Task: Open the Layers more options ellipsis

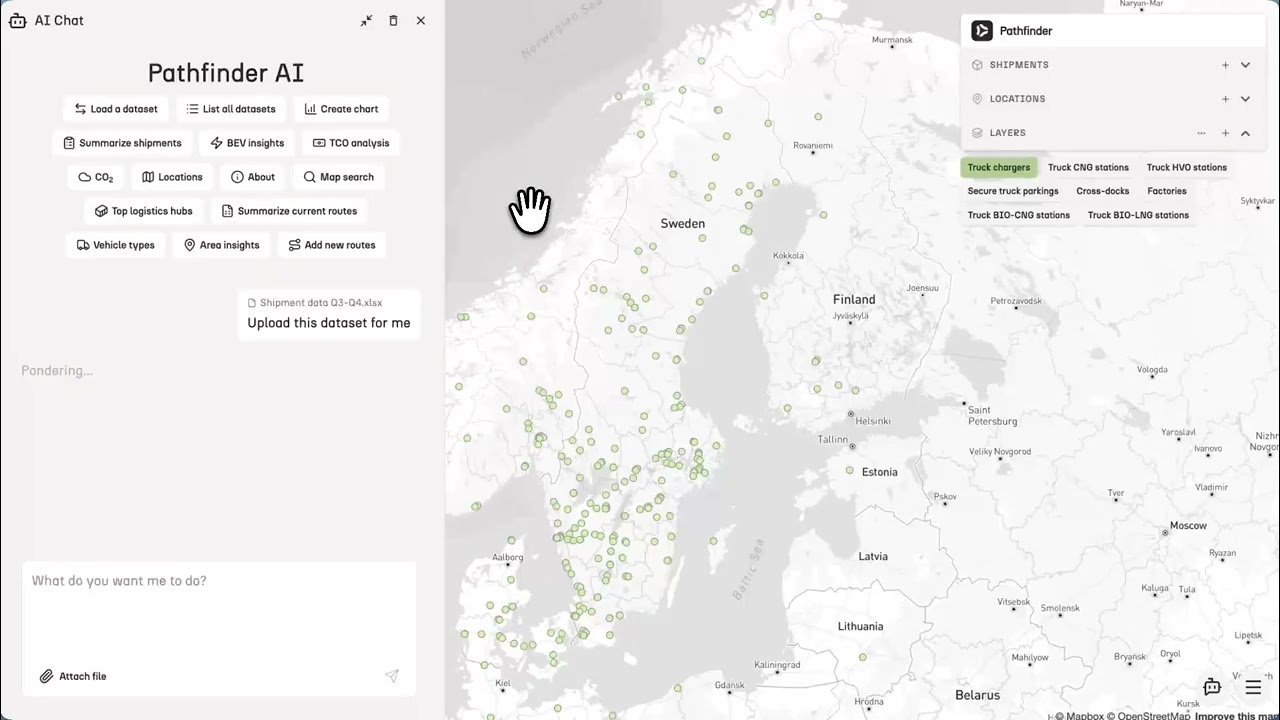Action: coord(1201,133)
